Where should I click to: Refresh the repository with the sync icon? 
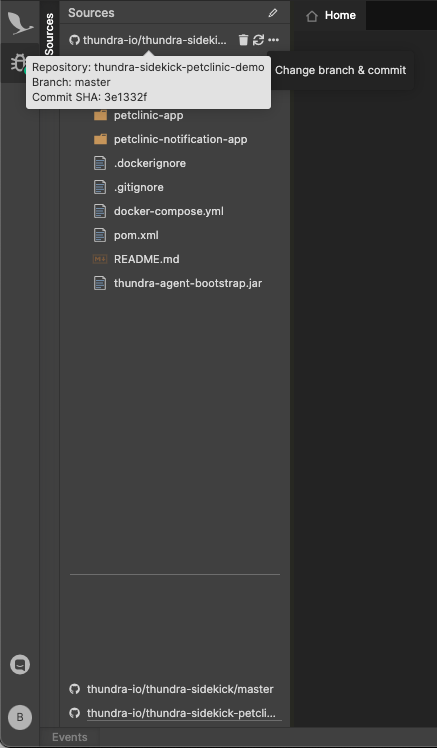click(x=259, y=40)
